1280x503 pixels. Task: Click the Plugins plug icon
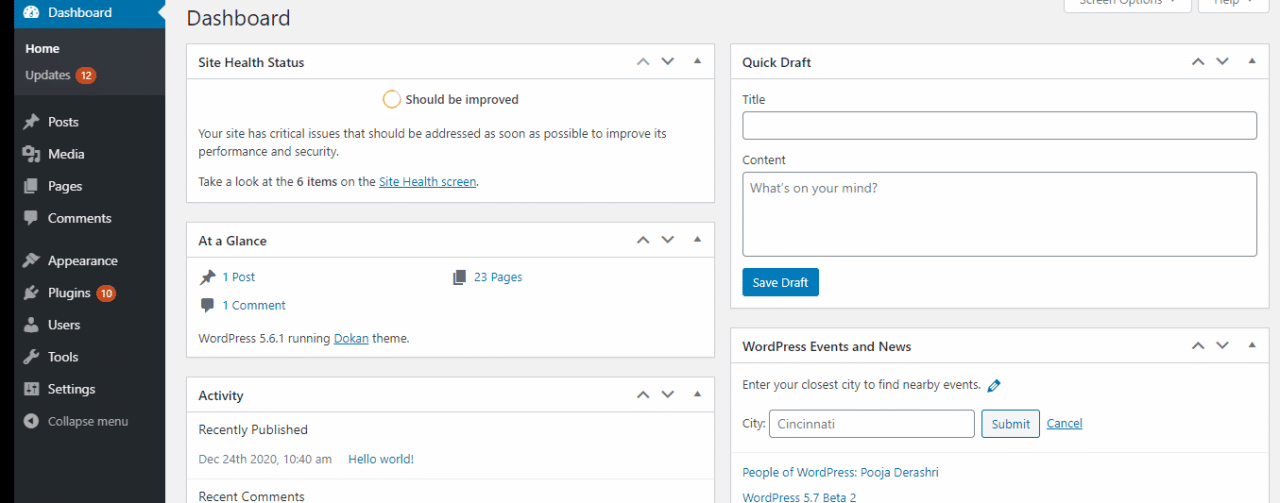[31, 293]
